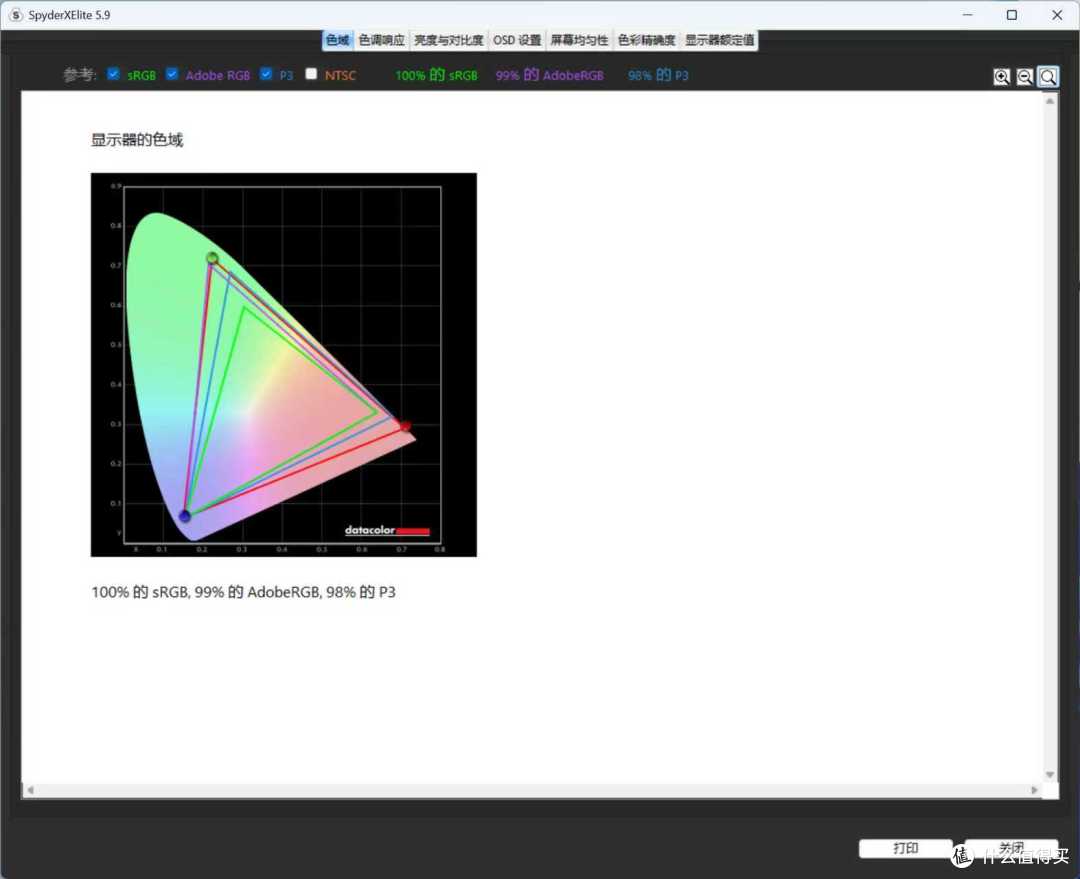
Task: Open the 亮度与对比度 tab
Action: [x=448, y=40]
